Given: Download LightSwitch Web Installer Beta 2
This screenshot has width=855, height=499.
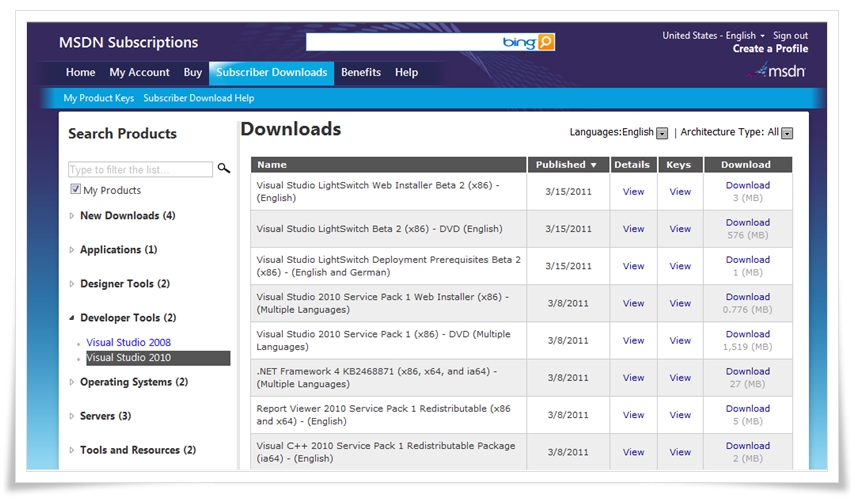Looking at the screenshot, I should point(748,185).
